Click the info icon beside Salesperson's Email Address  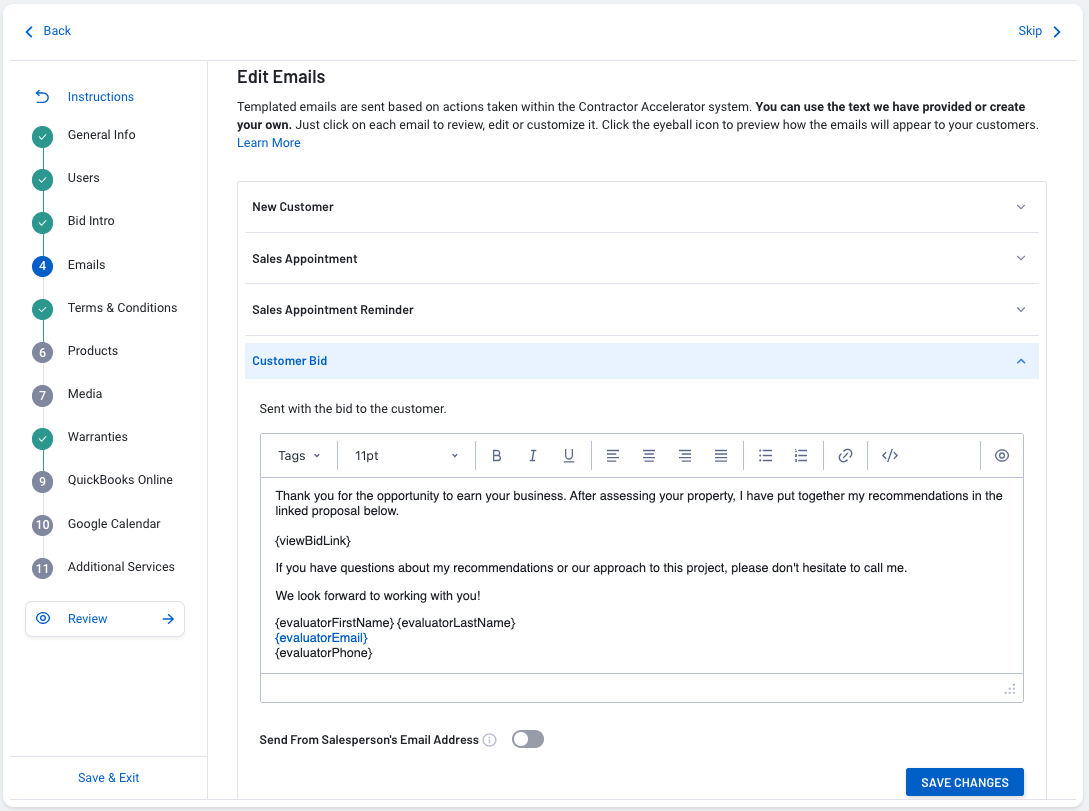pyautogui.click(x=490, y=740)
